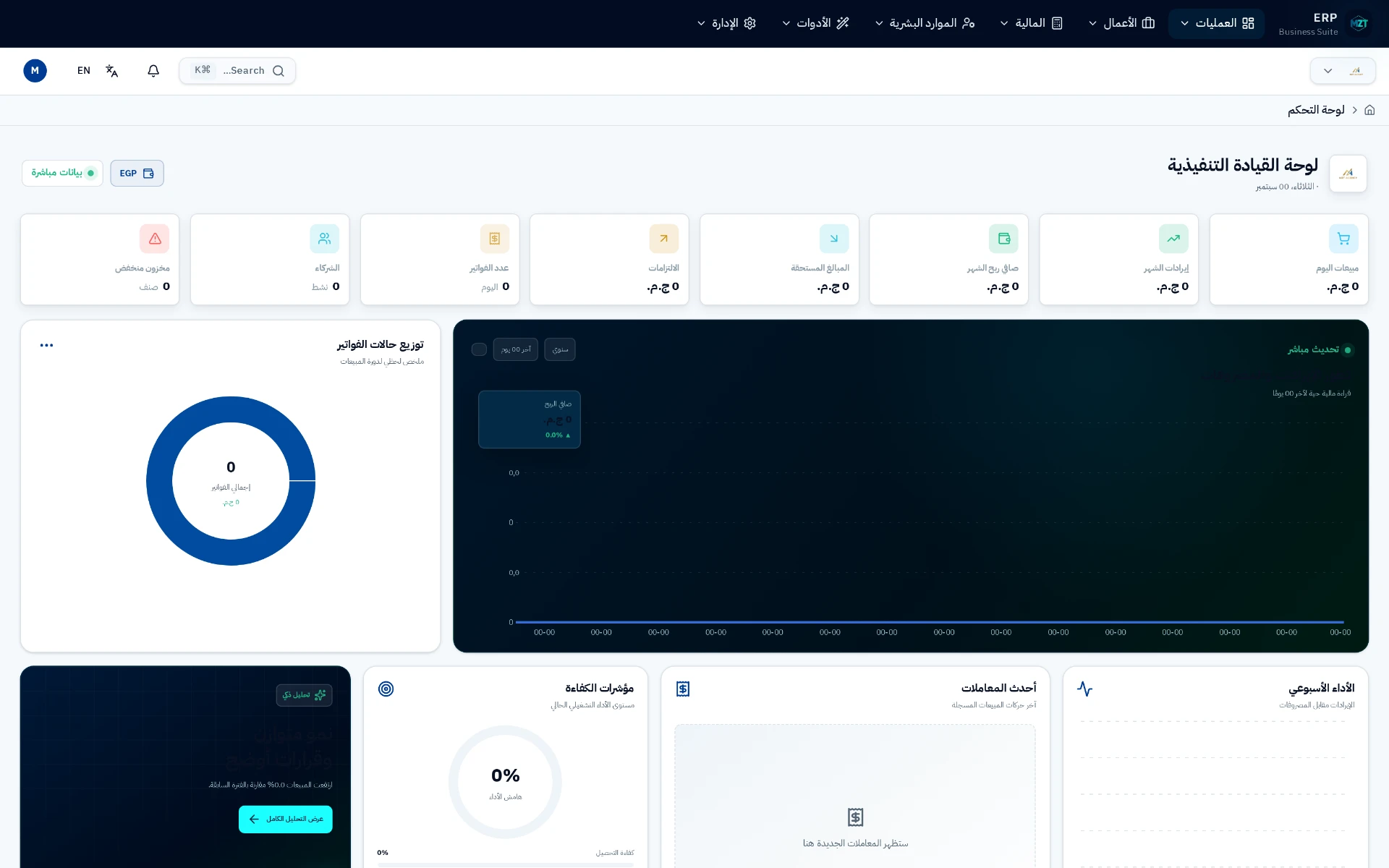
Task: Click the بيانات مباشرة live data badge
Action: click(62, 174)
